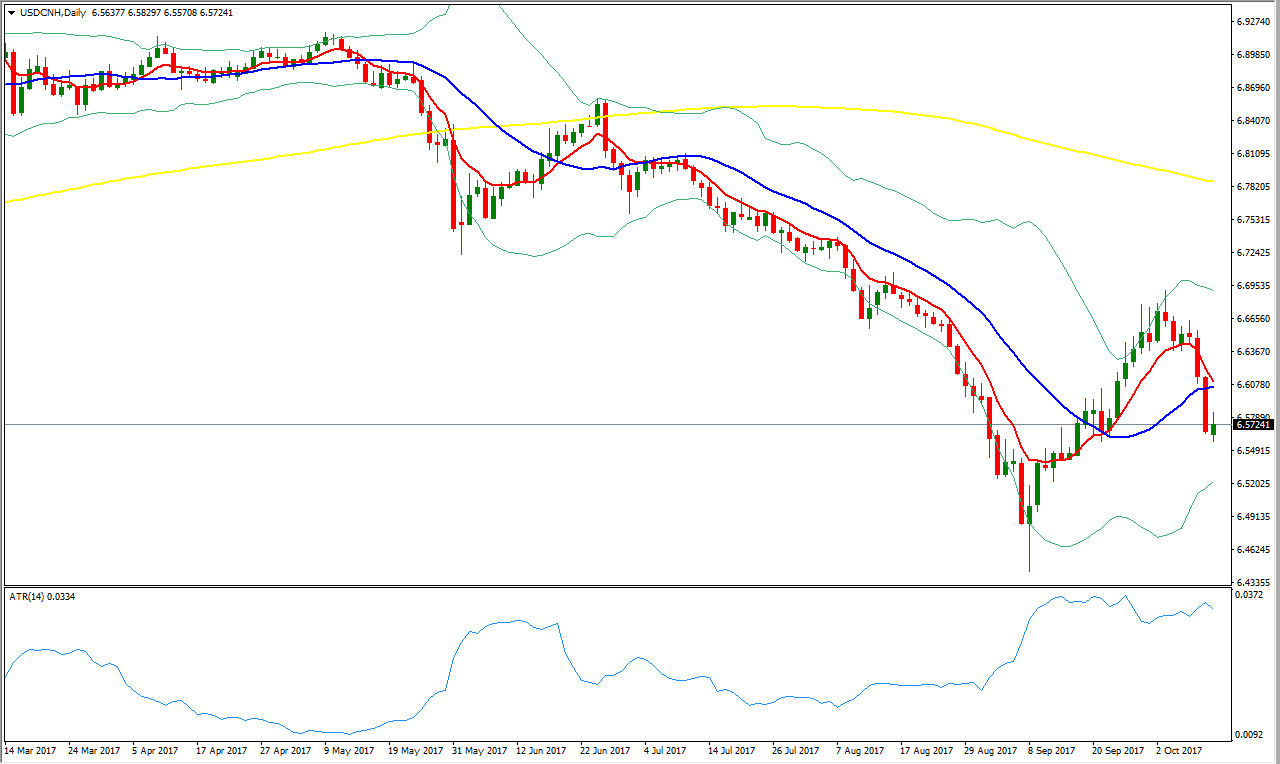Click the current price tag 6.57241

pos(1255,425)
